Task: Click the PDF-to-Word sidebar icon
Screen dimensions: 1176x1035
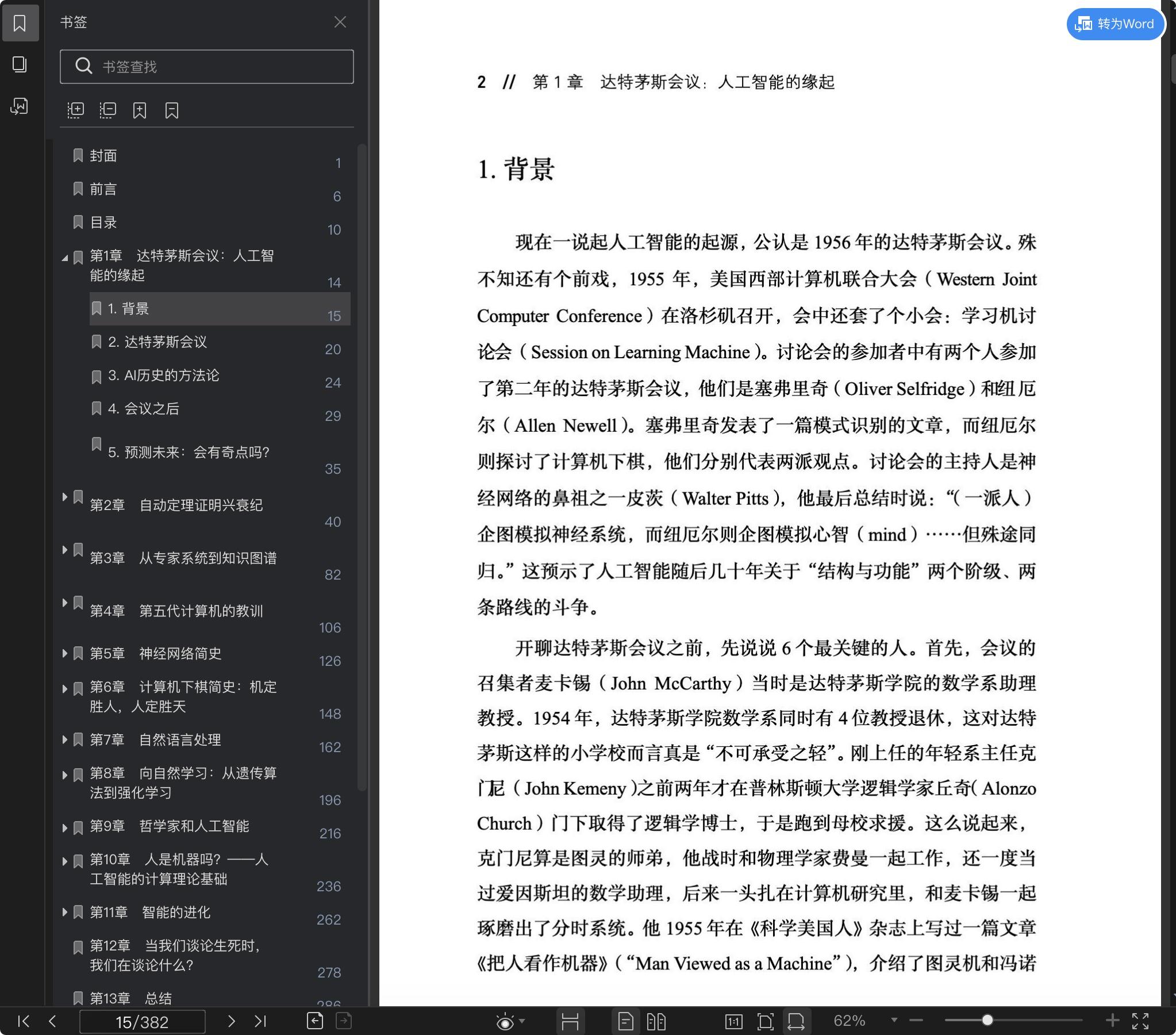Action: click(20, 106)
